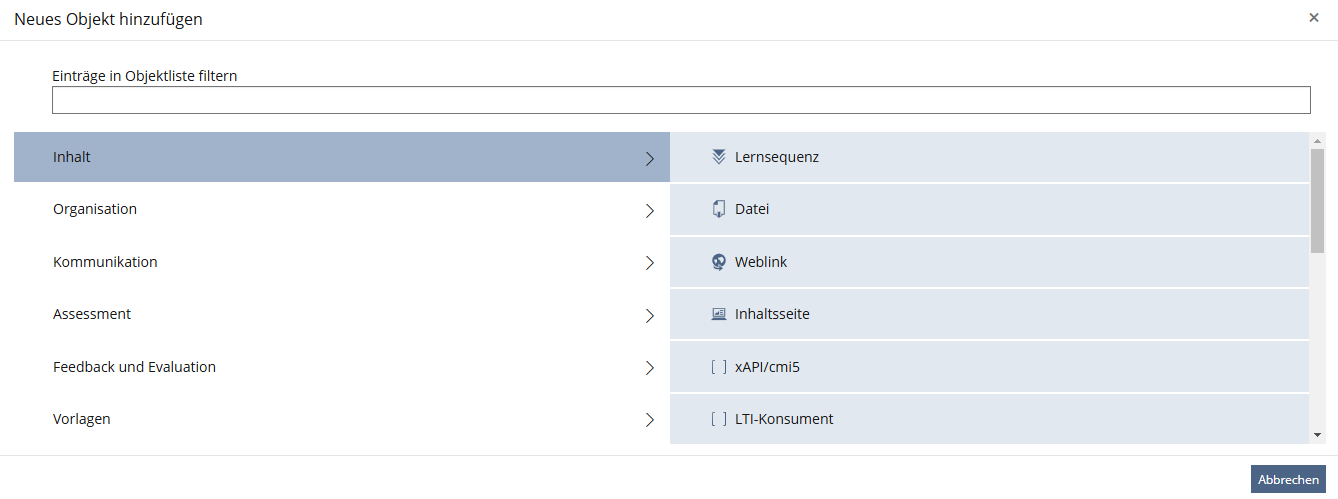
Task: Expand the Assessment chevron arrow
Action: [x=650, y=315]
